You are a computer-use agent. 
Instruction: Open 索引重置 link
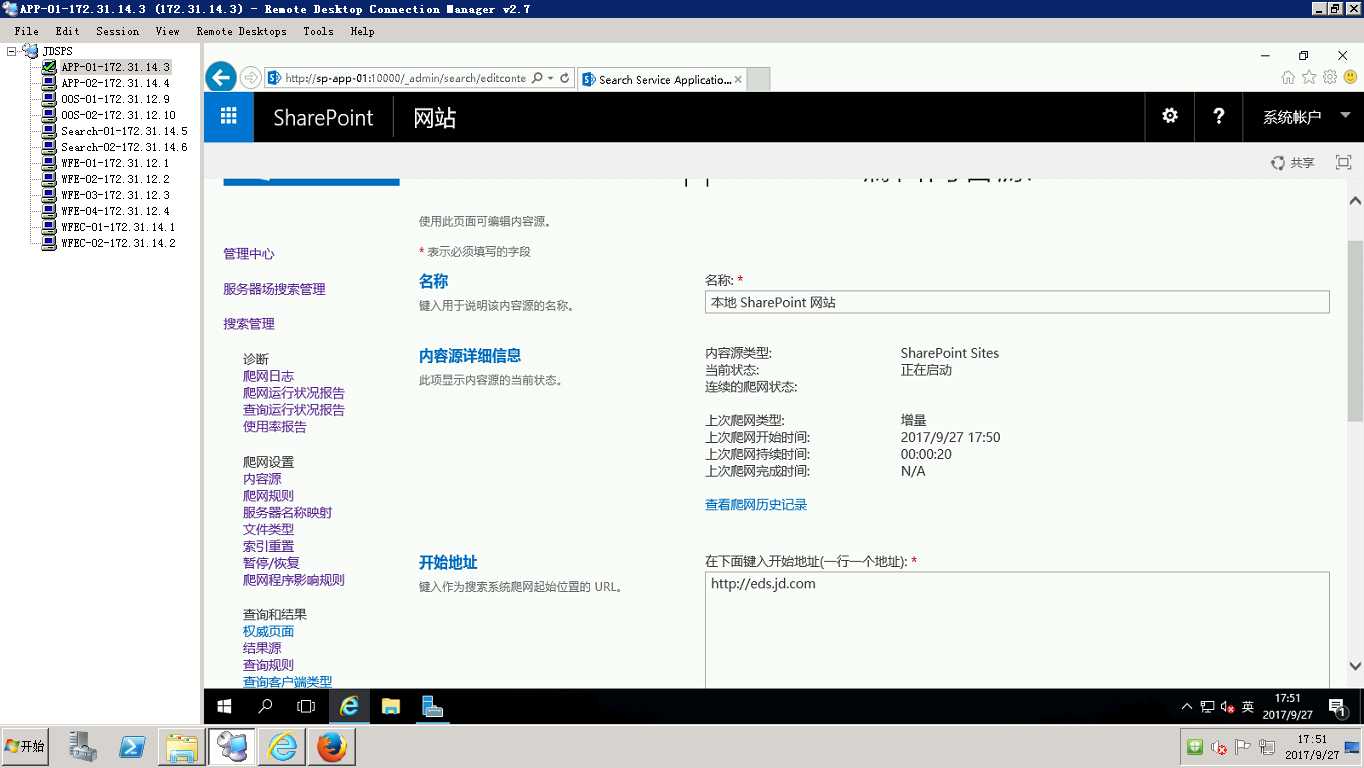tap(268, 546)
